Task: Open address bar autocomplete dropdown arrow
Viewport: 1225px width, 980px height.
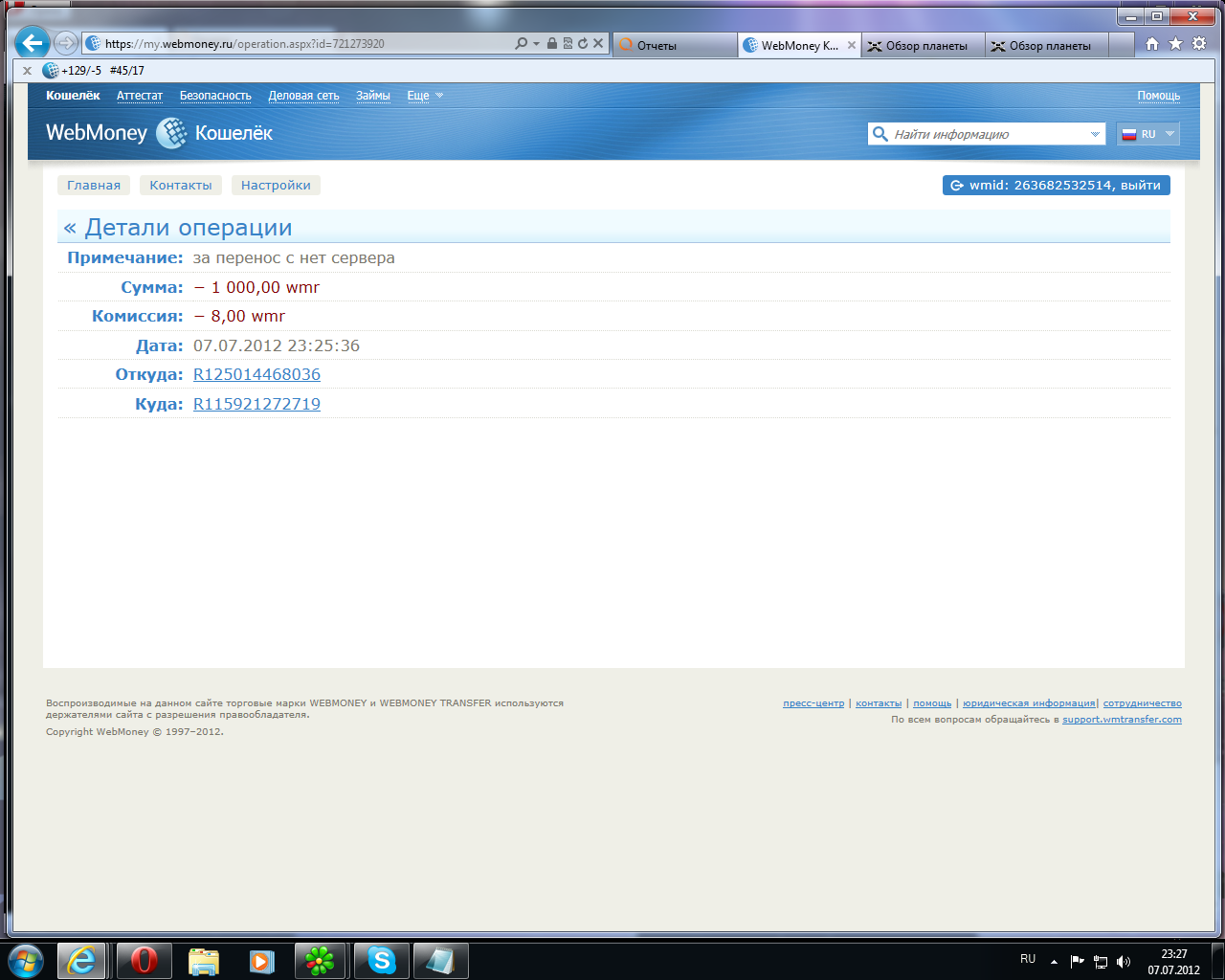Action: coord(537,44)
